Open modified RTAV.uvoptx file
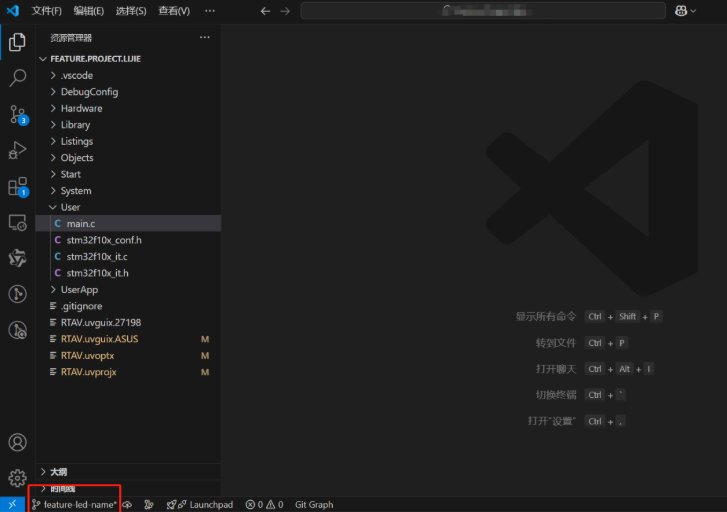 click(x=128, y=355)
